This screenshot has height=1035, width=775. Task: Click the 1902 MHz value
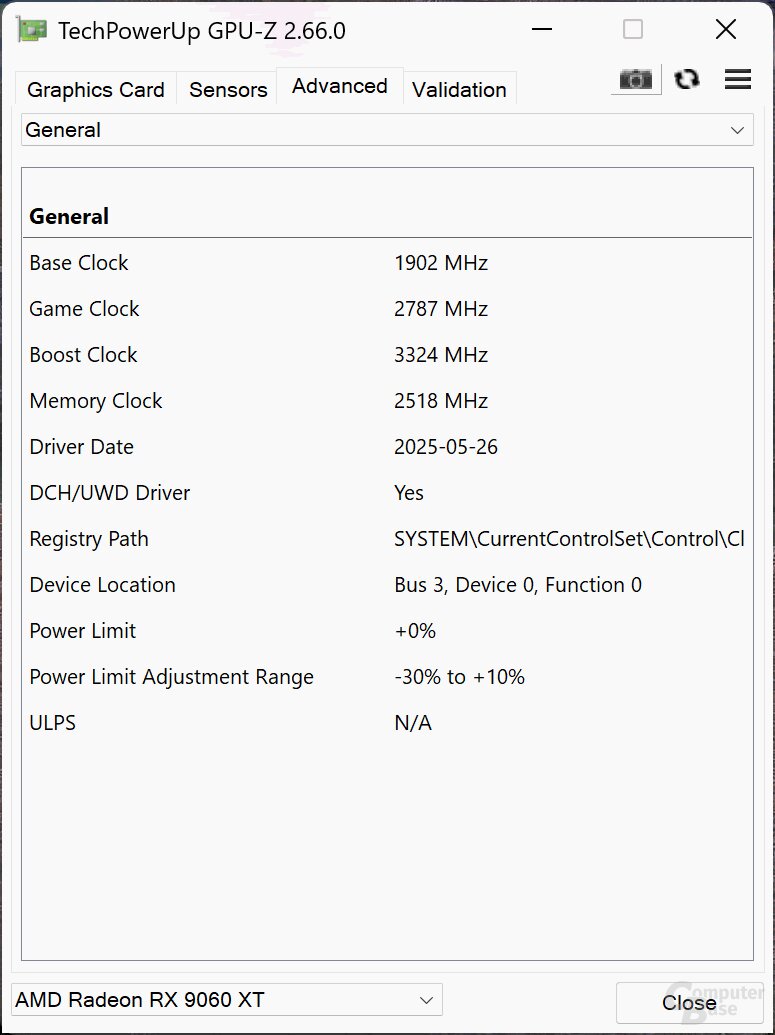[x=441, y=263]
